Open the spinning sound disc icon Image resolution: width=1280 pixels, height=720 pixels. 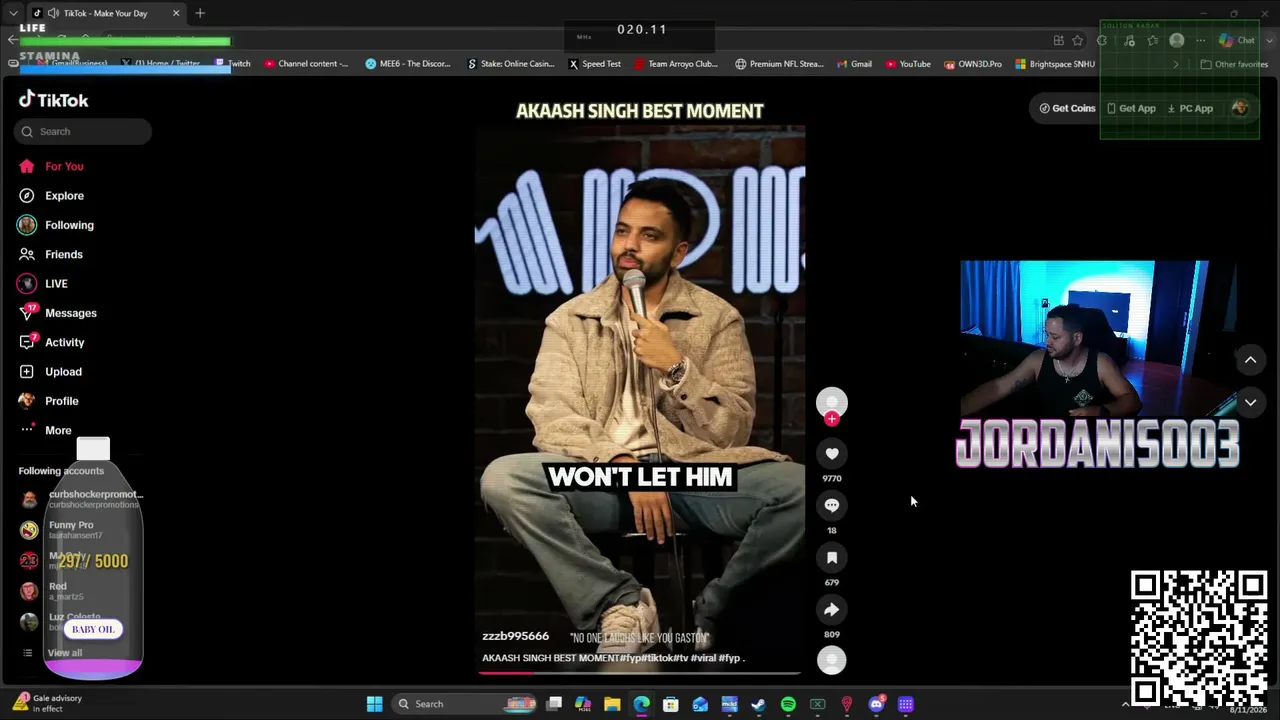click(832, 660)
